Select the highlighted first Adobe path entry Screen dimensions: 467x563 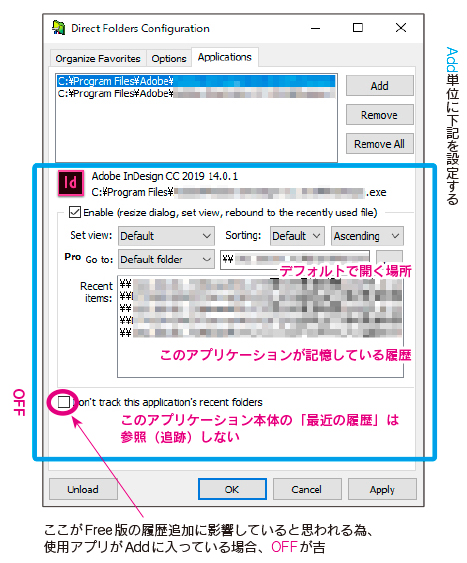coord(196,81)
